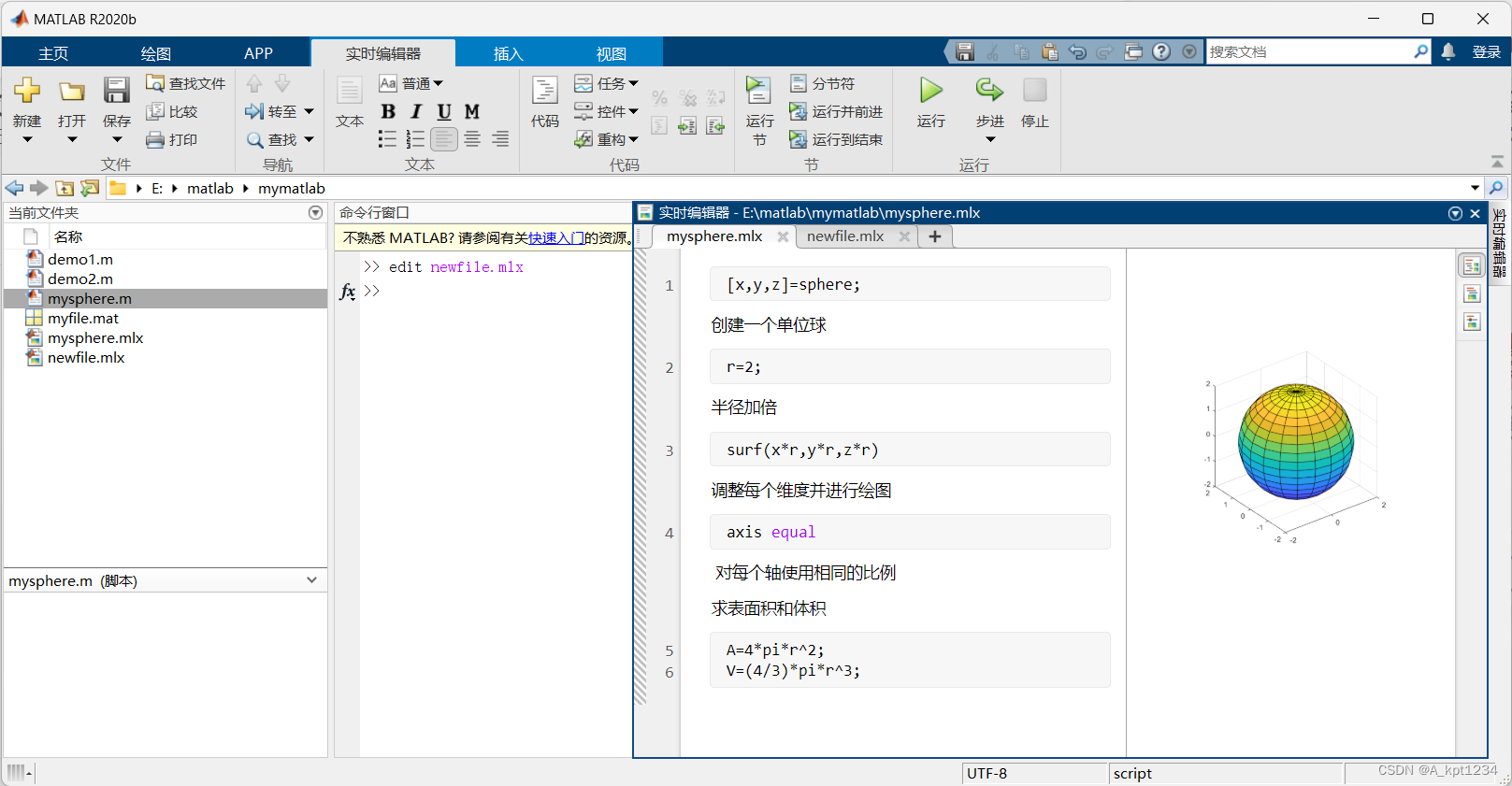Screen dimensions: 1512x786
Task: Click the sphere plot output figure
Action: [1295, 446]
